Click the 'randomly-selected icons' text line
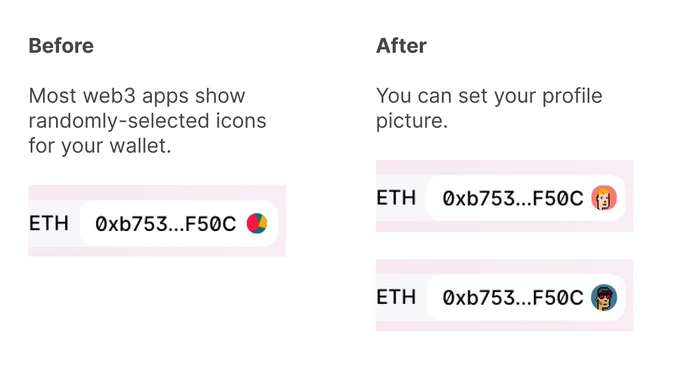Screen dimensions: 680x383 tap(147, 121)
